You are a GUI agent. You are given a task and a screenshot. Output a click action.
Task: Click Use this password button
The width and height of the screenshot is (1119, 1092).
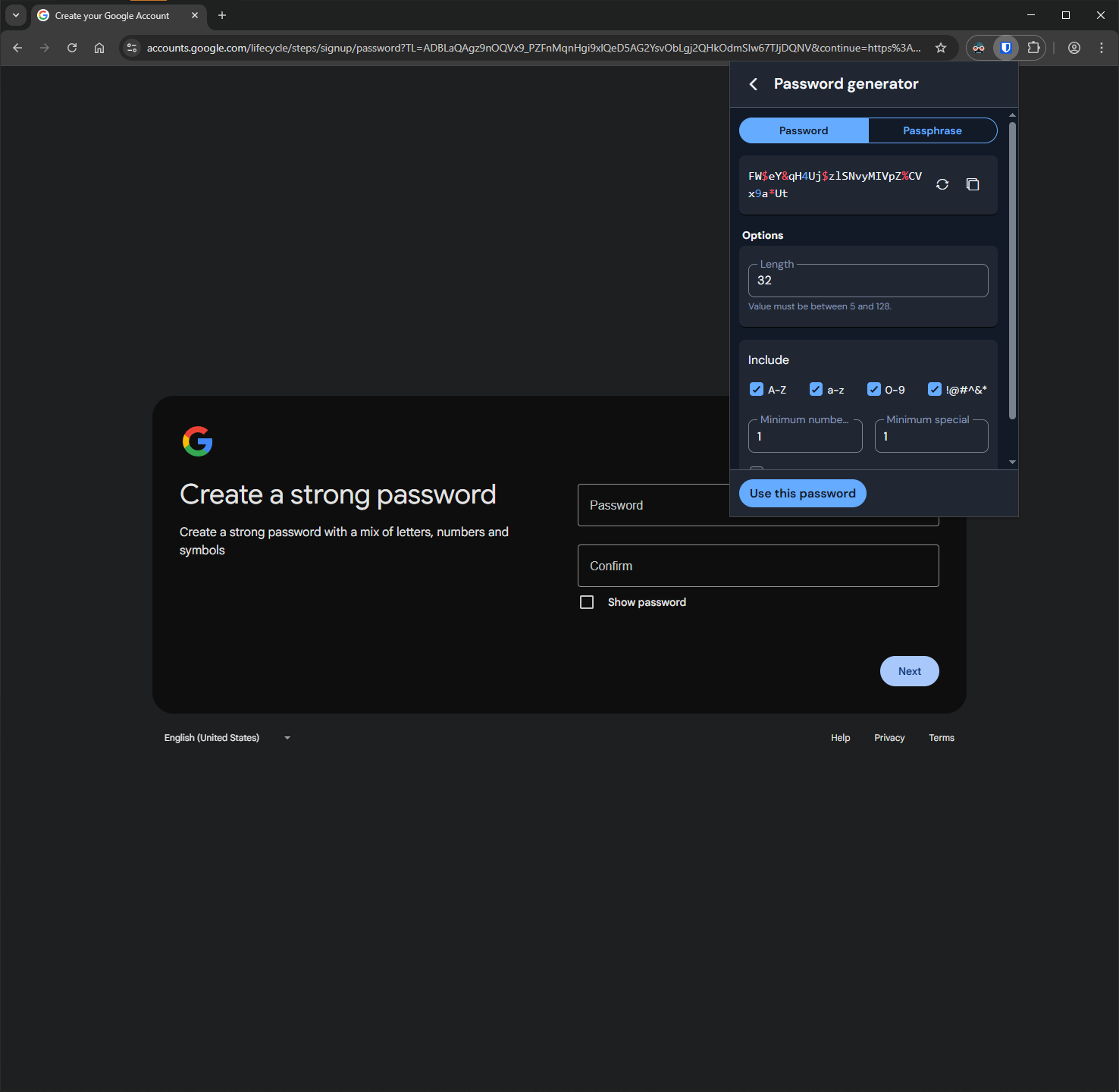pos(802,494)
